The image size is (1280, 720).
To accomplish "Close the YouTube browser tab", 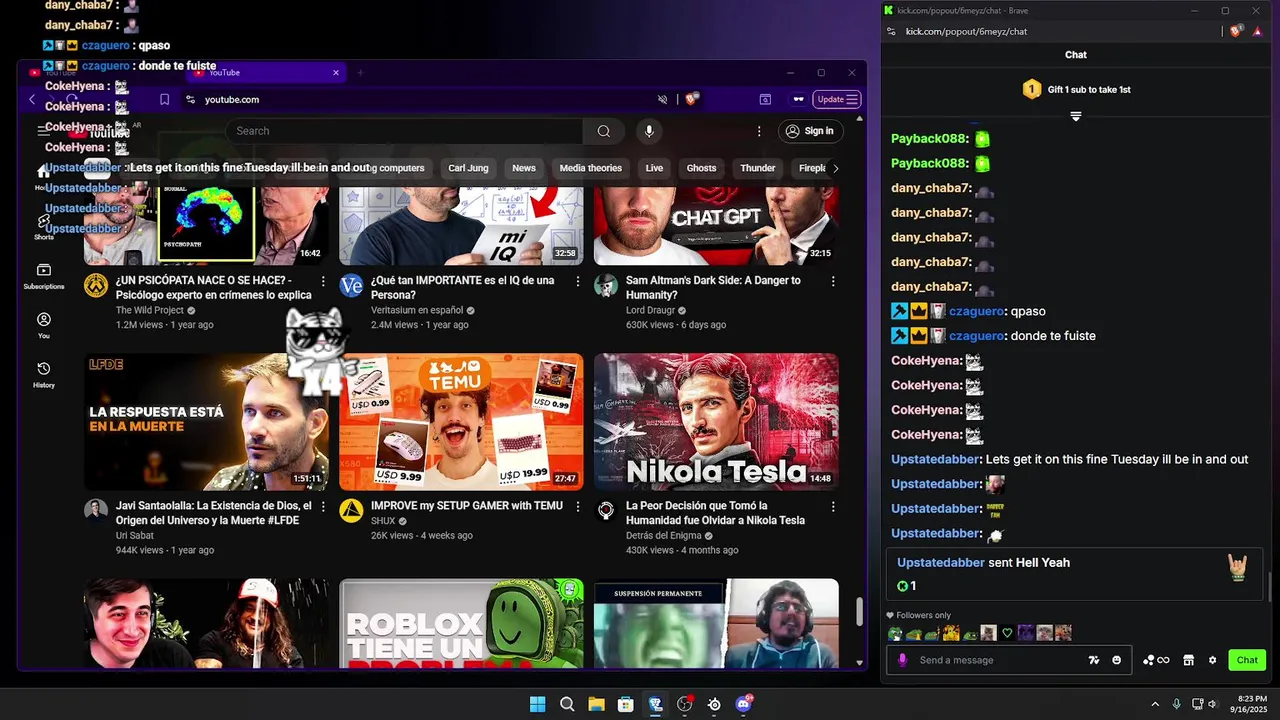I will point(336,72).
